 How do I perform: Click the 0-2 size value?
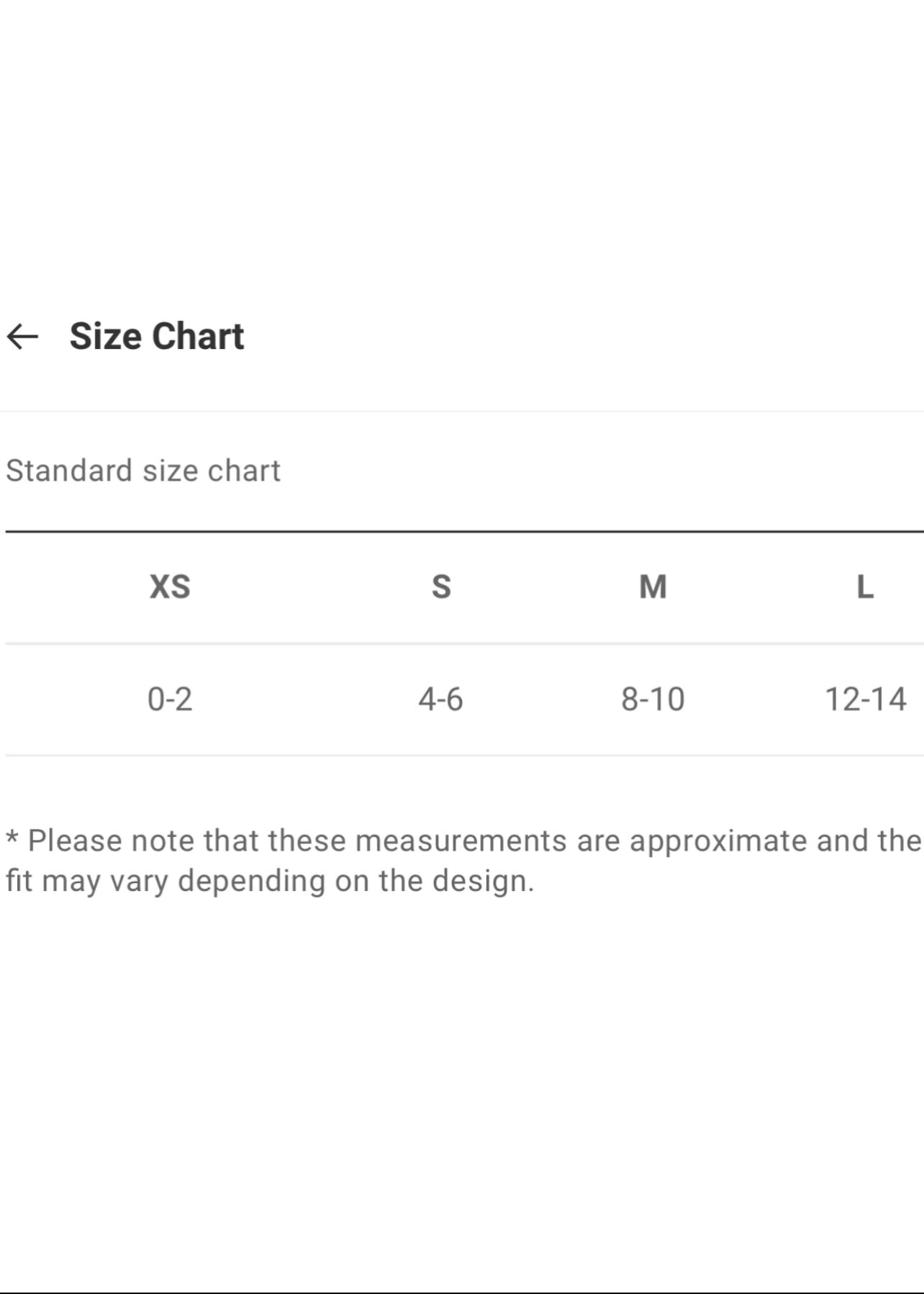click(170, 699)
